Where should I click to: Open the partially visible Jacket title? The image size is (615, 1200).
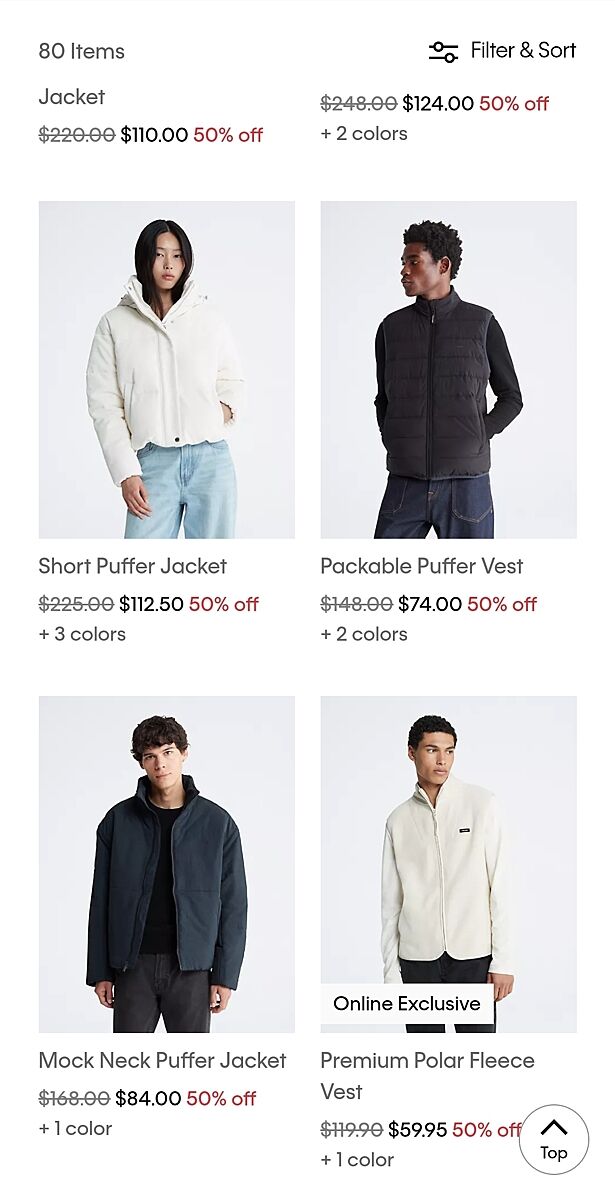click(72, 97)
